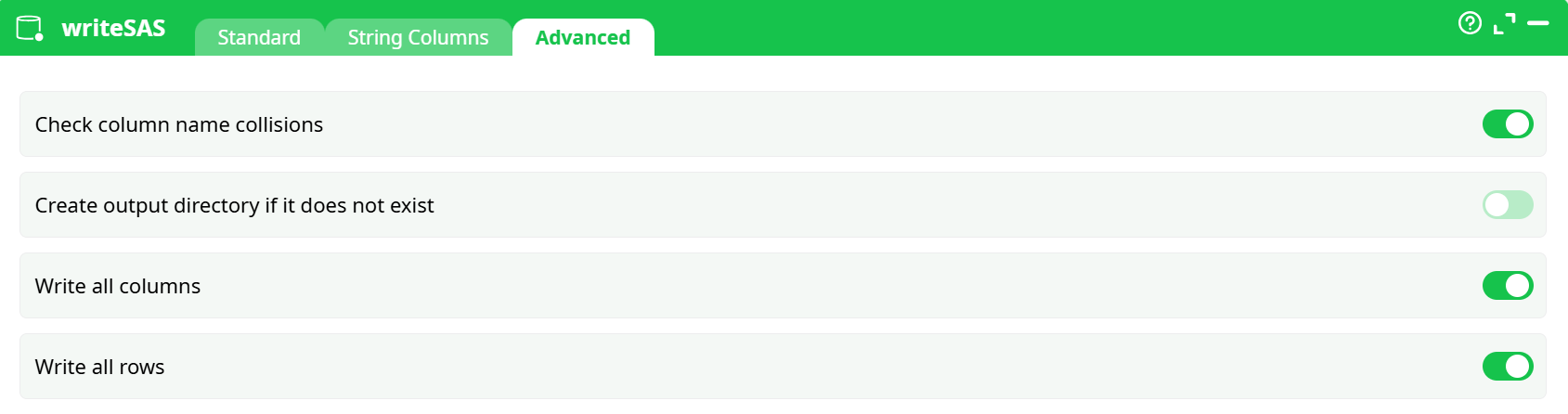Screen dimensions: 1568x414
Task: Open the help question mark icon
Action: click(1470, 23)
